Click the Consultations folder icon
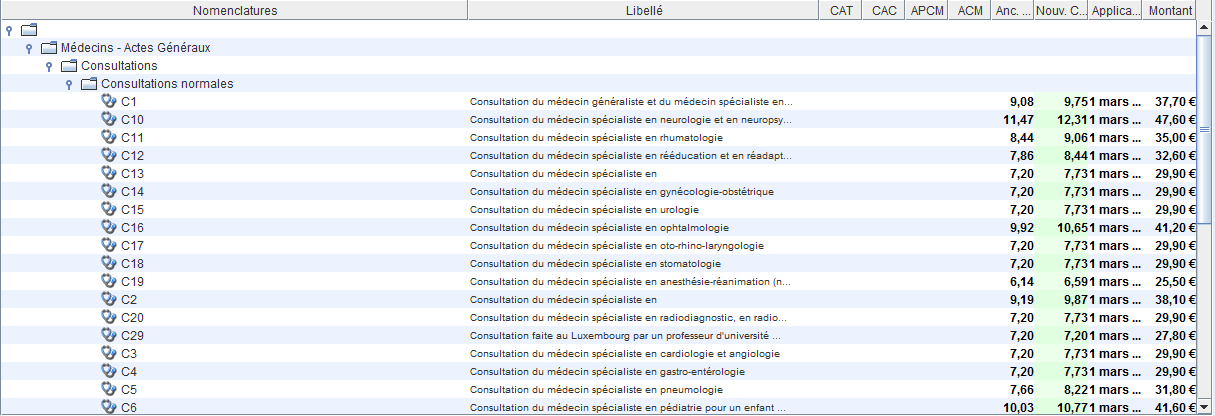The image size is (1215, 416). tap(69, 66)
